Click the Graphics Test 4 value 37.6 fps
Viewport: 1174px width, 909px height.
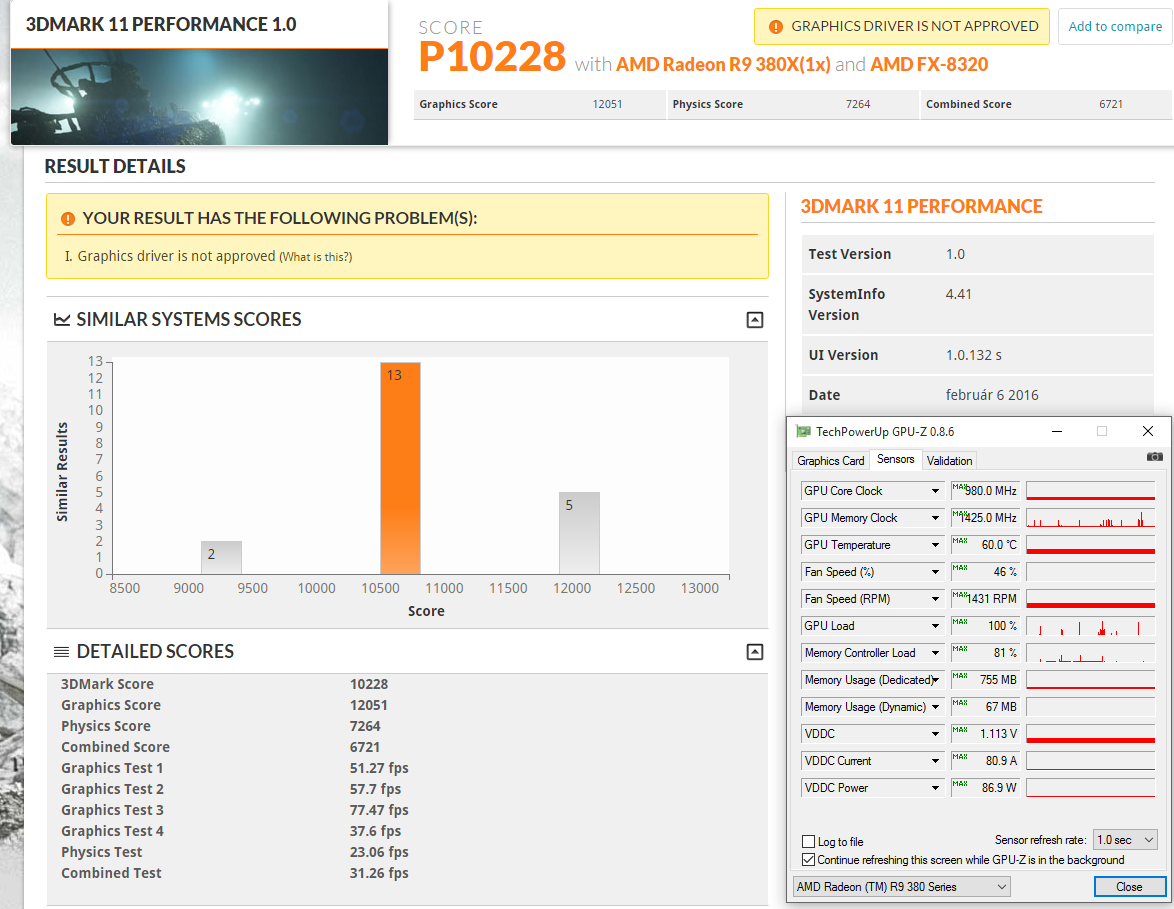tap(375, 831)
